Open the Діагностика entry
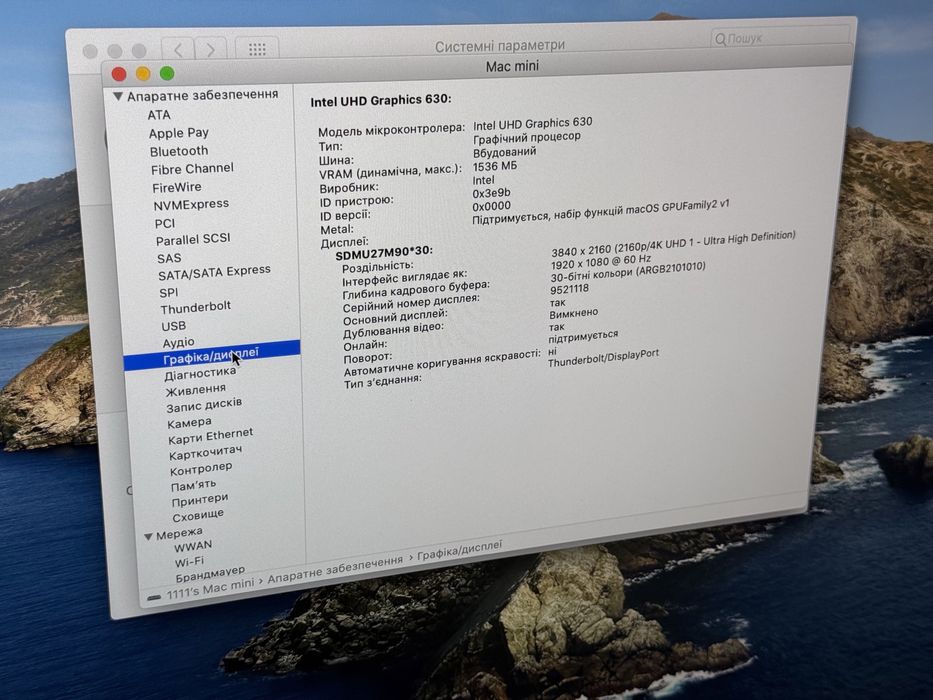Screen dimensions: 933x700 point(201,374)
